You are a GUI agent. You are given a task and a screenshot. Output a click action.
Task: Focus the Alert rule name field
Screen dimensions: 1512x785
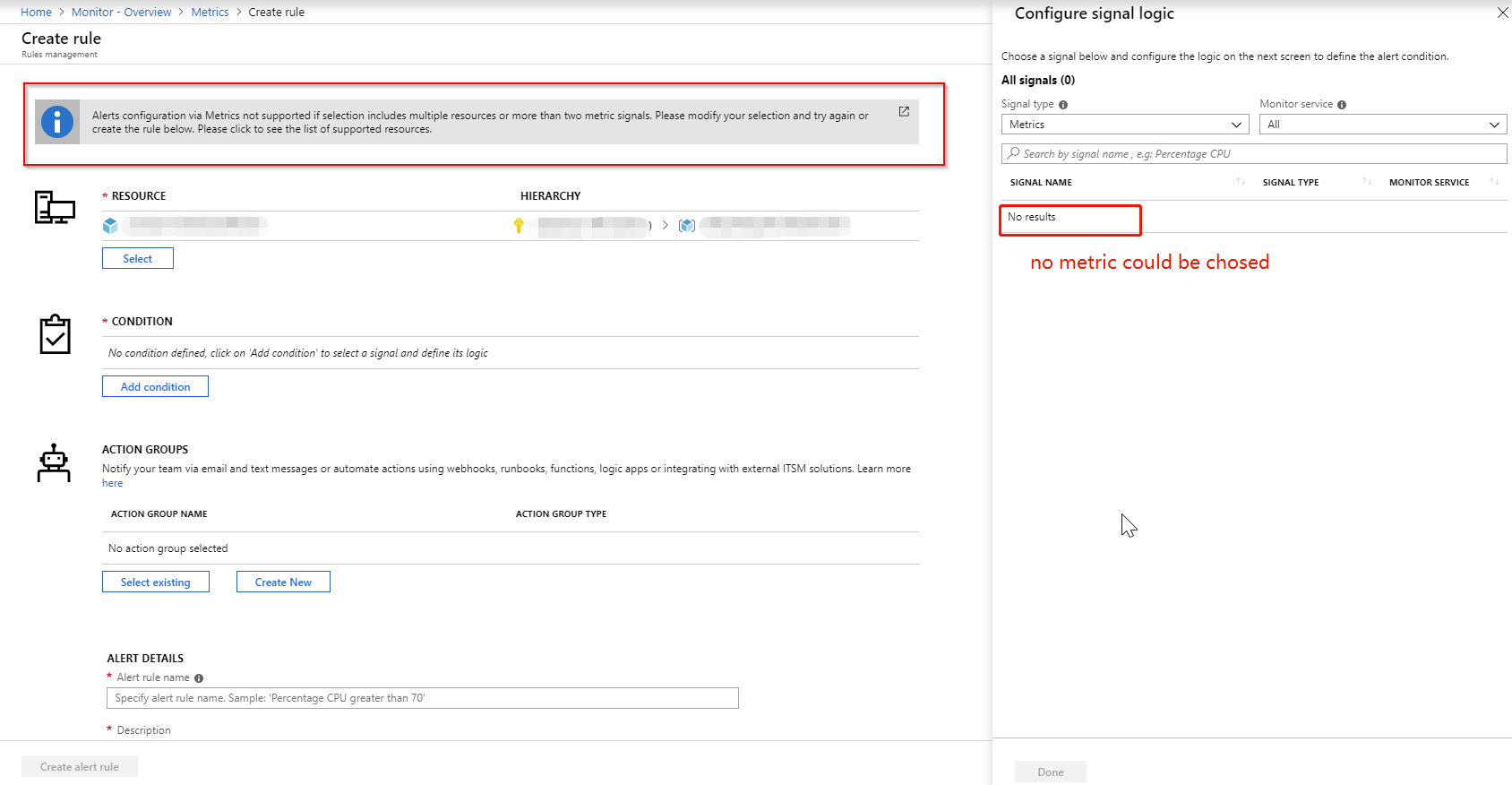coord(423,698)
